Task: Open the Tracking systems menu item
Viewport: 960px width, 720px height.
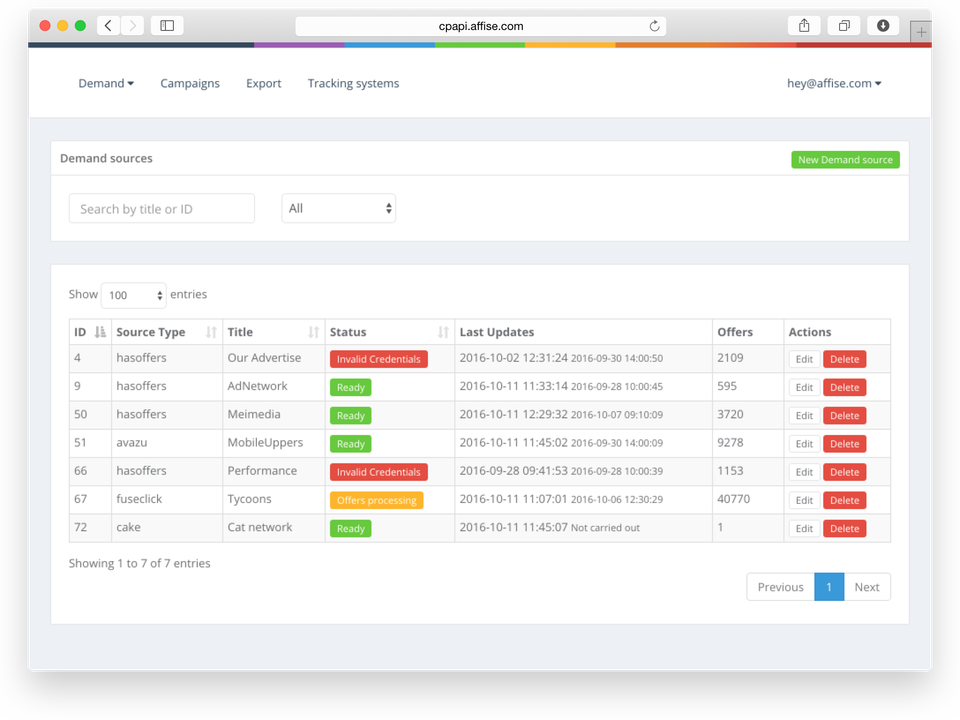Action: point(353,84)
